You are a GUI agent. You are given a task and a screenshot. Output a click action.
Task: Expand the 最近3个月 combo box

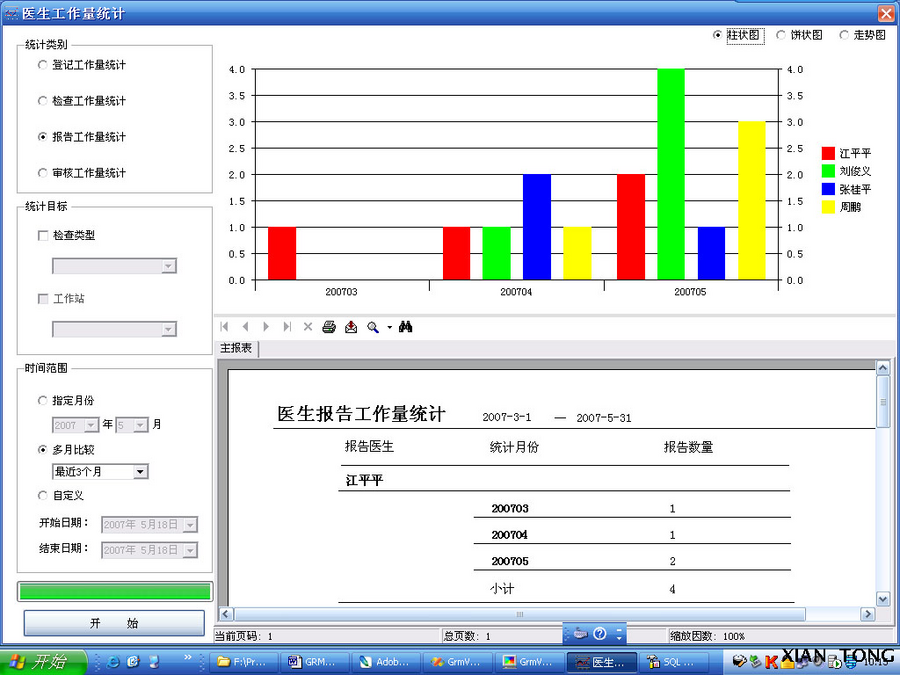[140, 472]
